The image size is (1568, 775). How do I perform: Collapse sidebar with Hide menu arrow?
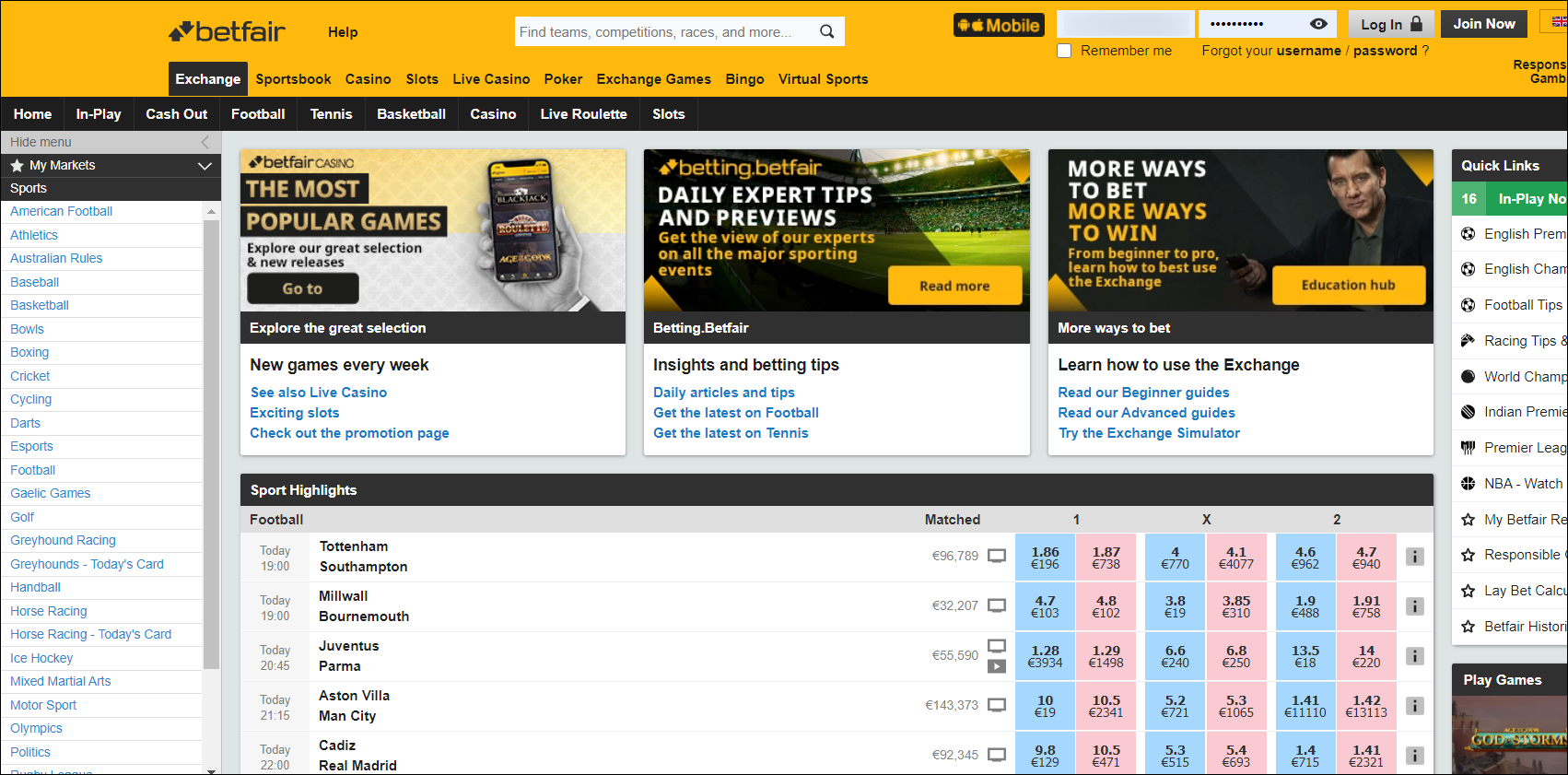coord(205,142)
